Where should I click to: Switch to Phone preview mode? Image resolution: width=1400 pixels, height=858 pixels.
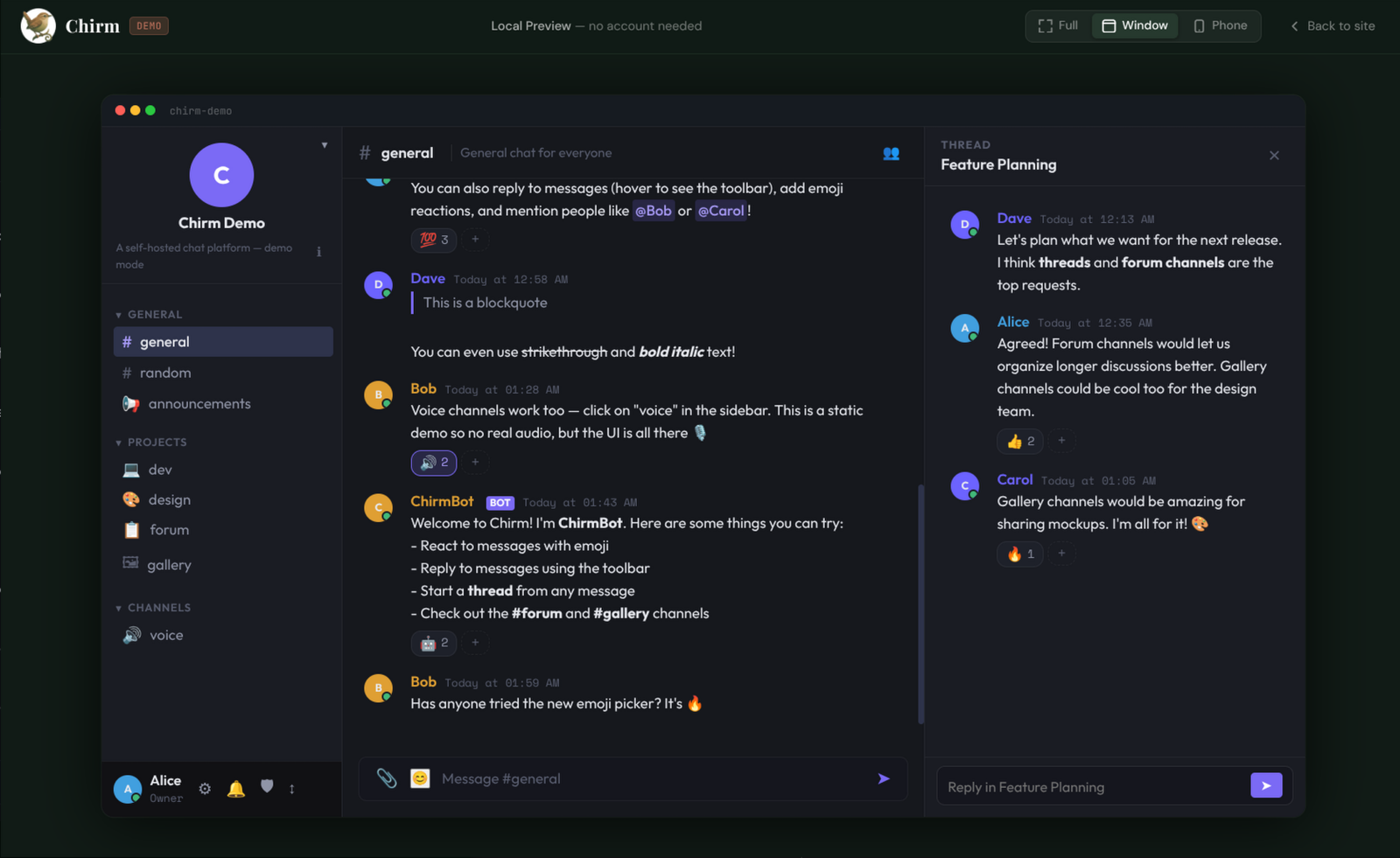click(x=1221, y=26)
